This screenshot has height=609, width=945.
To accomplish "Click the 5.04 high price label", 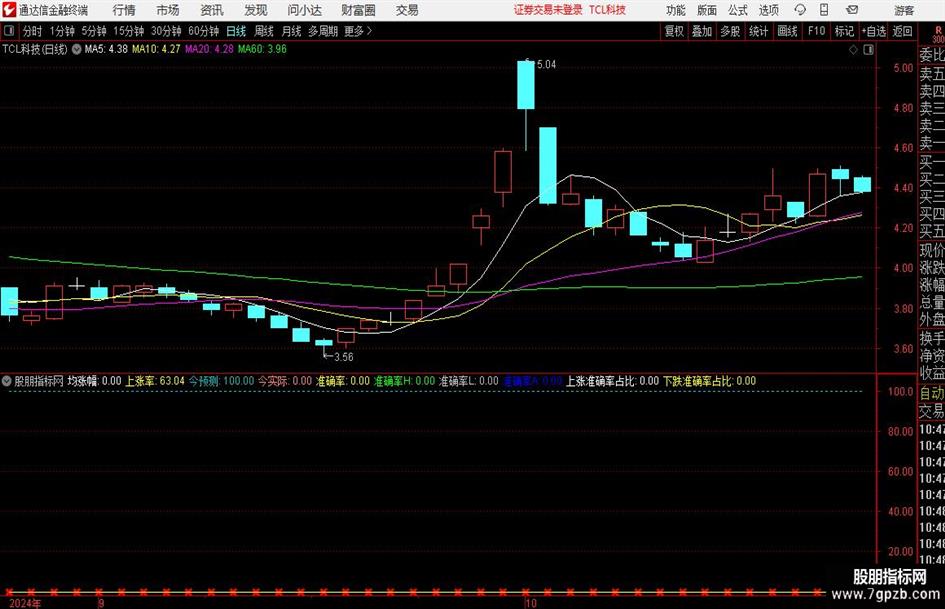I will click(546, 65).
